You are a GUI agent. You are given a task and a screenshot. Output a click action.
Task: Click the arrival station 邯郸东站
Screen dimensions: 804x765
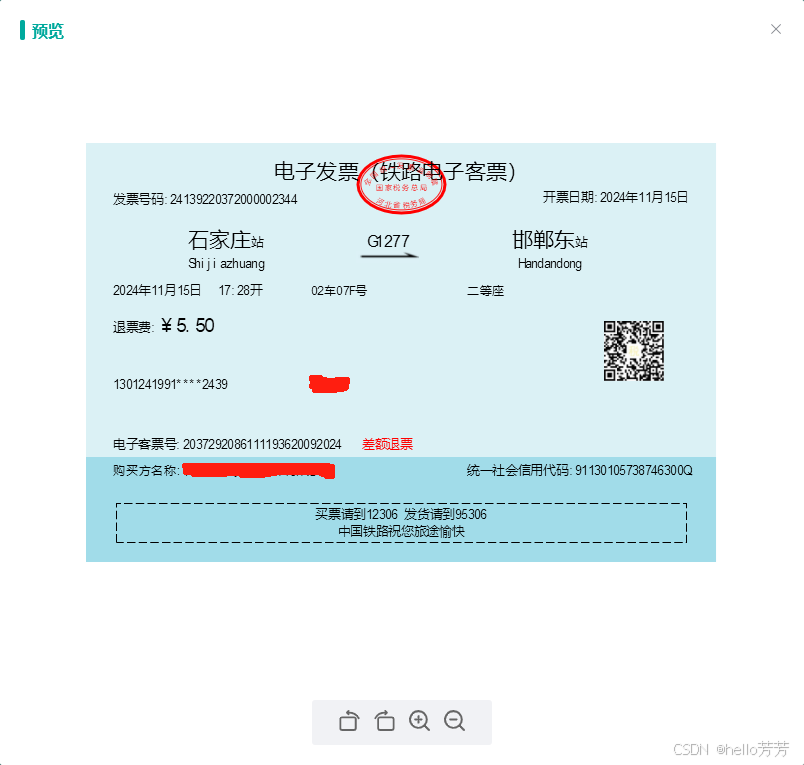coord(550,240)
